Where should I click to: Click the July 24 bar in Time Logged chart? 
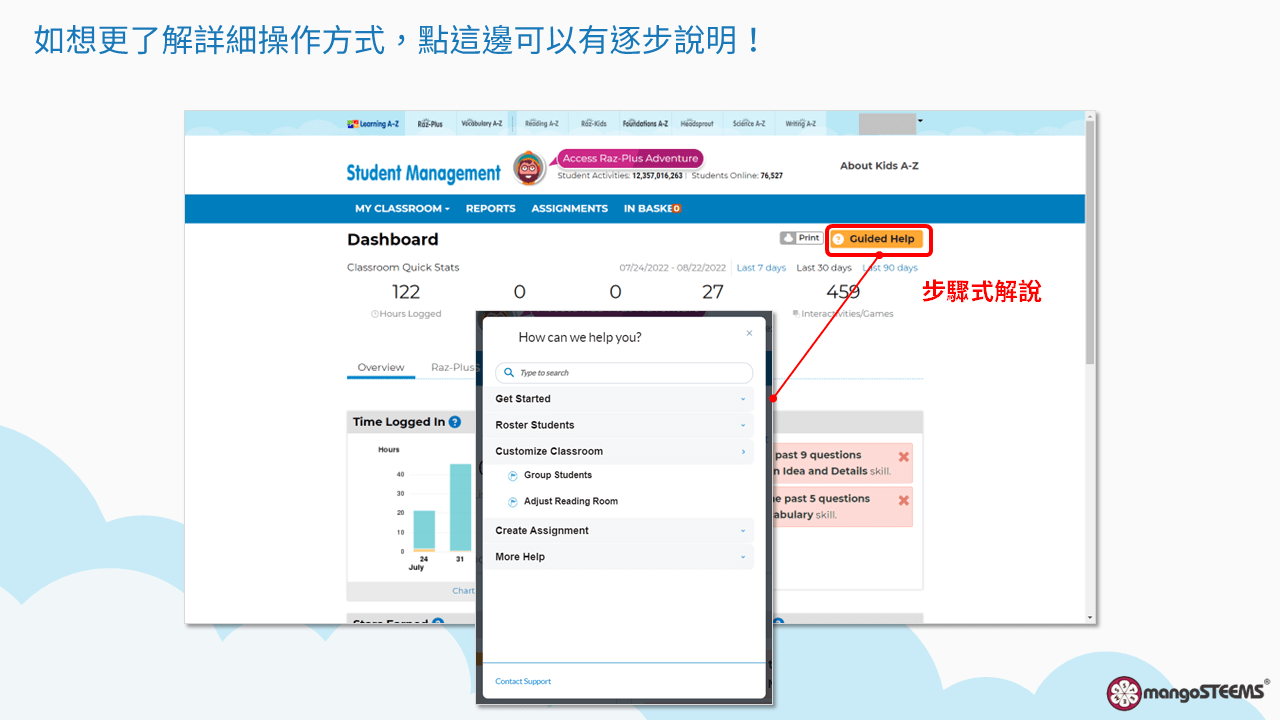point(424,531)
